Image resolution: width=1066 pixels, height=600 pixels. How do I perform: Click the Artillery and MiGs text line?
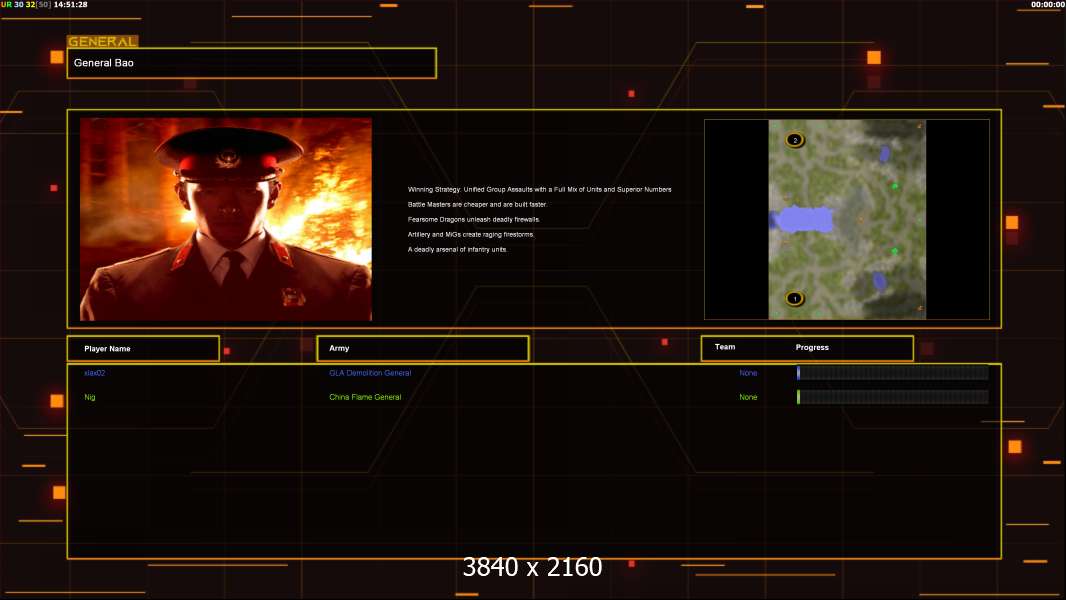[x=471, y=234]
